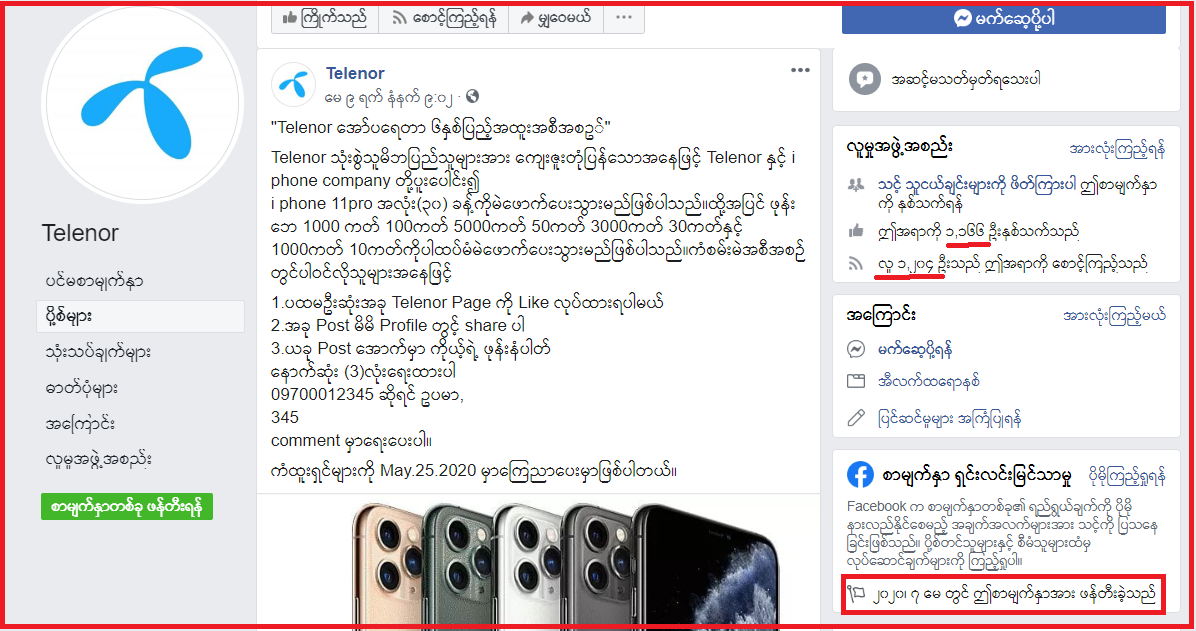Click the pencil suggest edits icon
Viewport: 1196px width, 631px height.
tap(856, 418)
